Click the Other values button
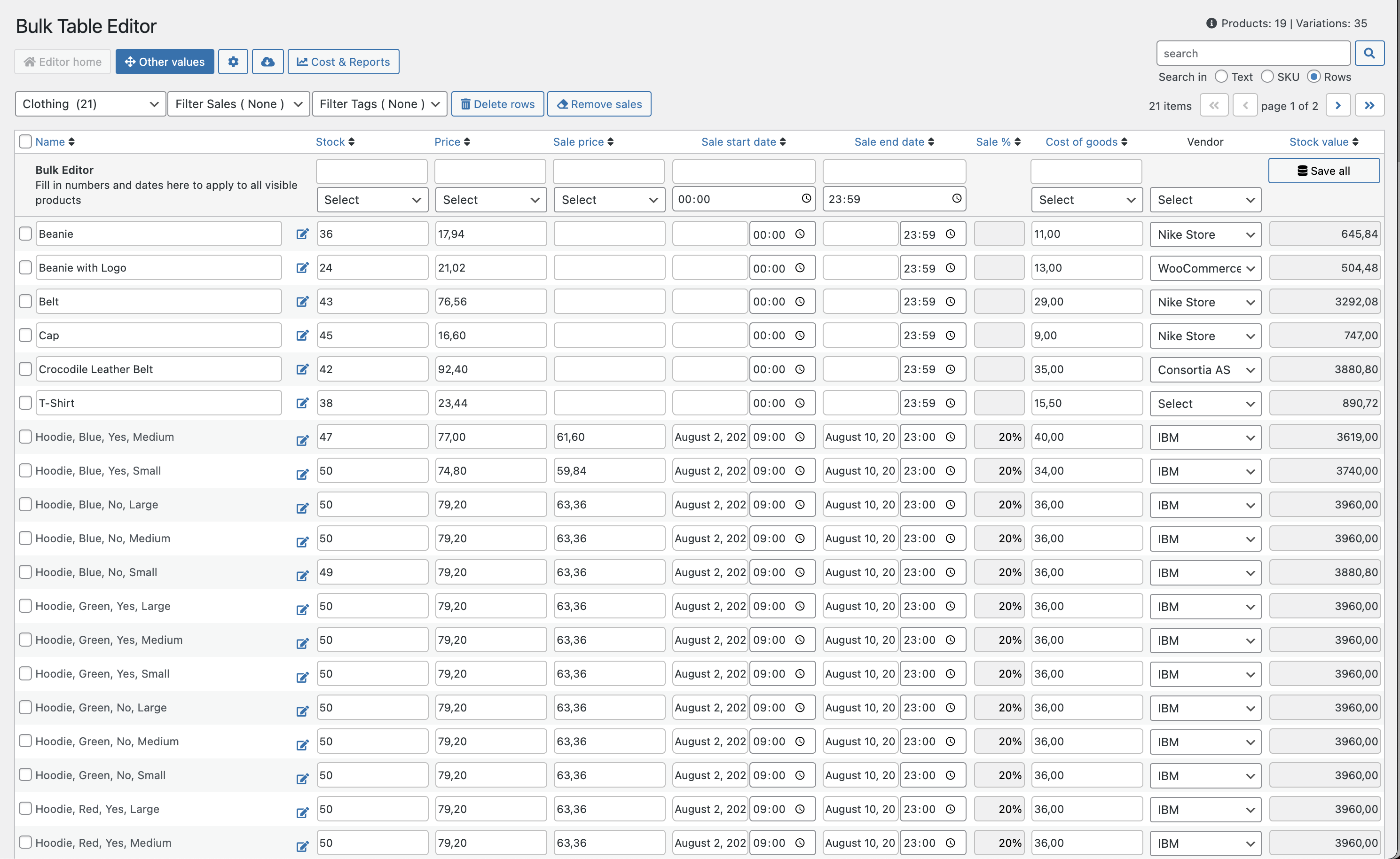The width and height of the screenshot is (1400, 859). tap(164, 62)
